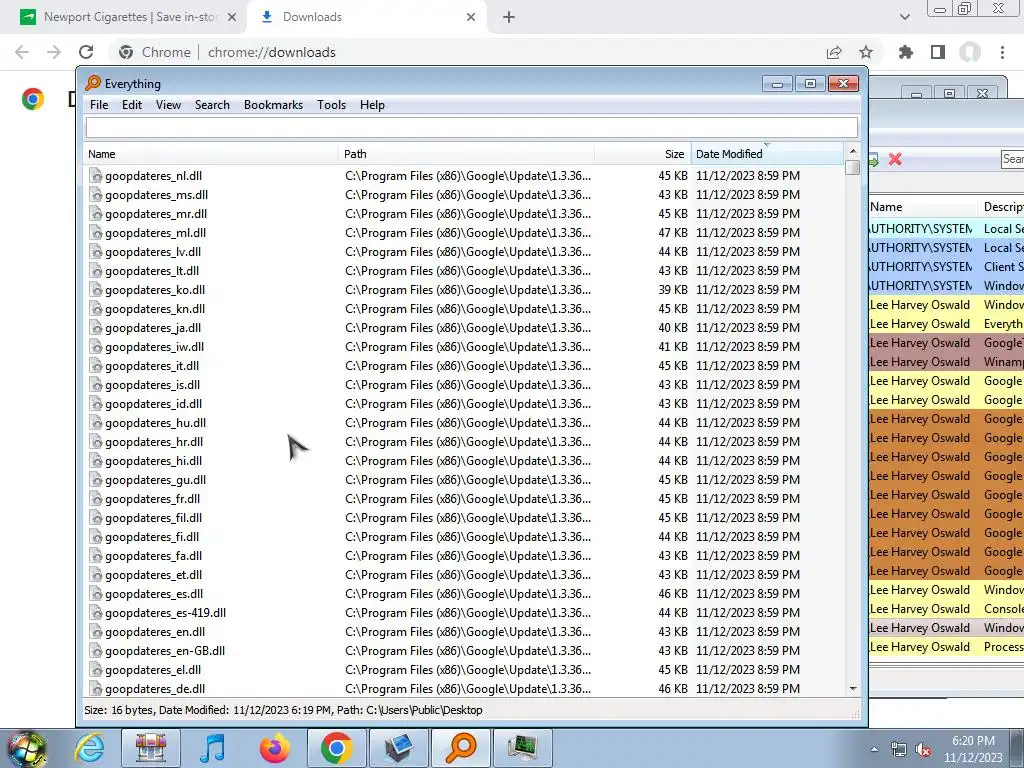Click the red X icon in background window
This screenshot has height=768, width=1024.
click(x=895, y=159)
